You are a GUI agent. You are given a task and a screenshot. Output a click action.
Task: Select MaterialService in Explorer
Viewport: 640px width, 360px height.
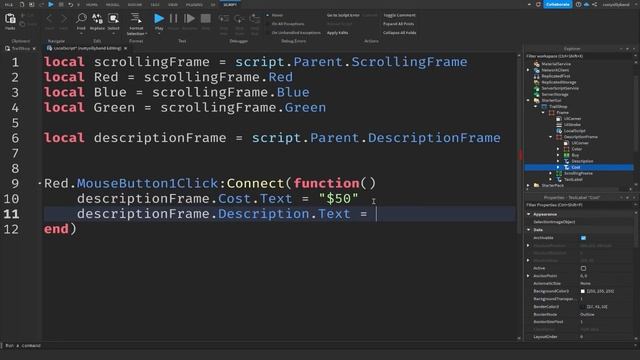coord(556,64)
